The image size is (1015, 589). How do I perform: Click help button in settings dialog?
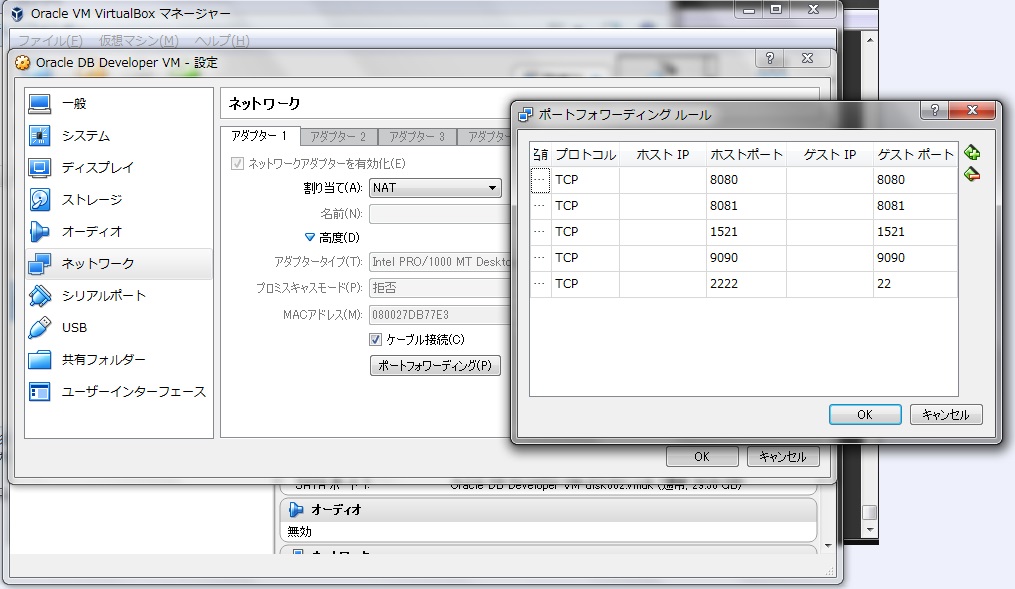[770, 58]
